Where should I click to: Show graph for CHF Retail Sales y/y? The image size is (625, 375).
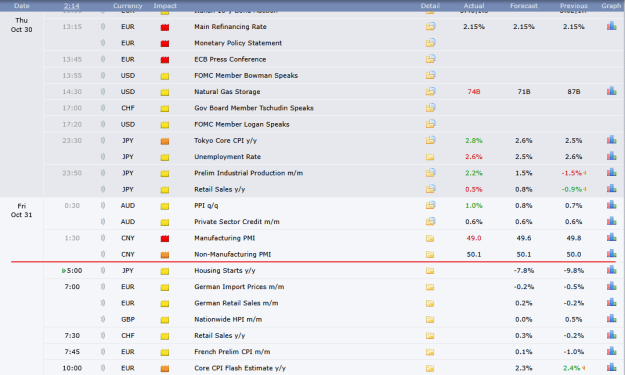(x=611, y=335)
